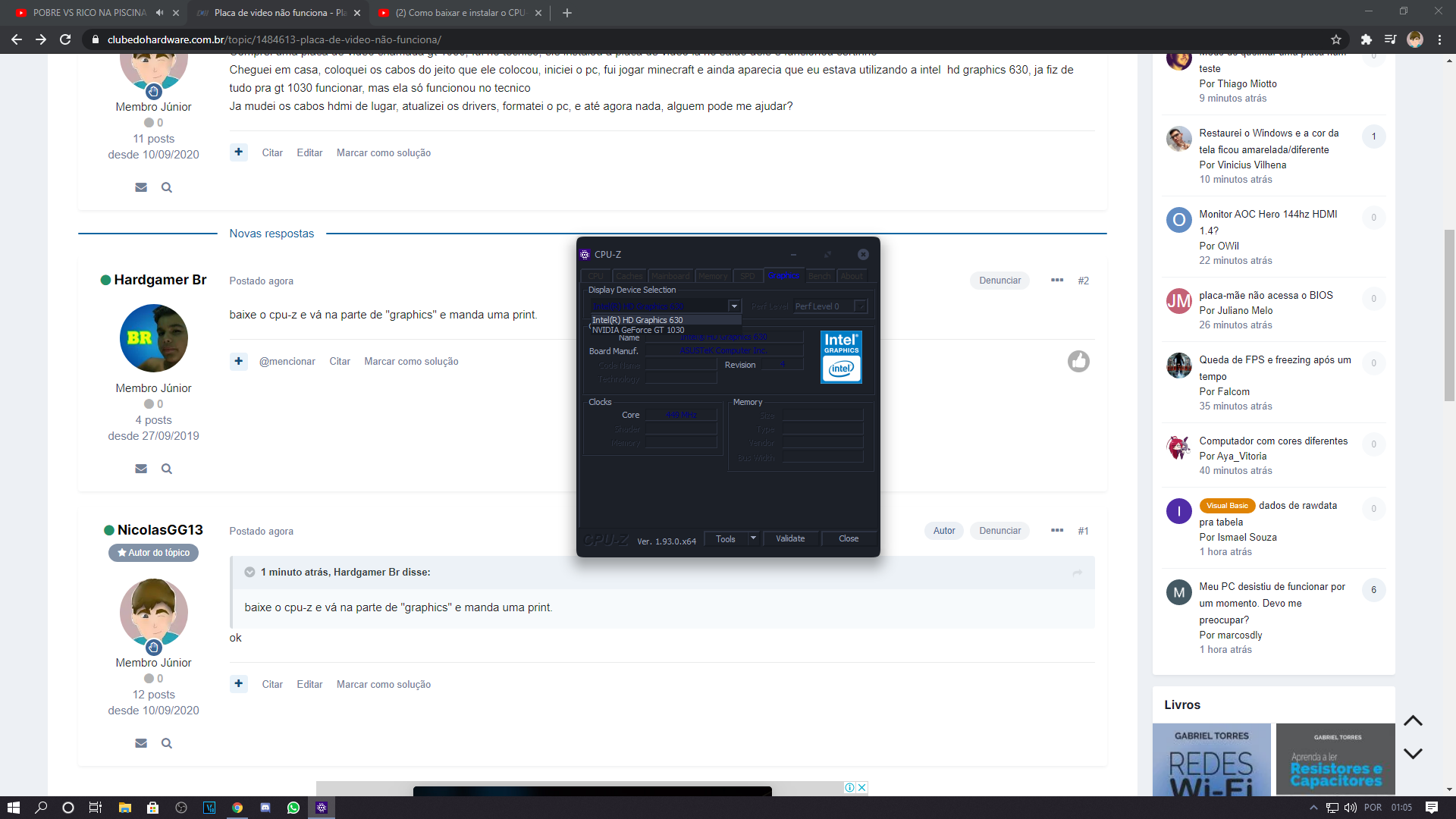1456x819 pixels.
Task: Select NVIDIA GeForce GT 1030 from the list
Action: click(638, 330)
